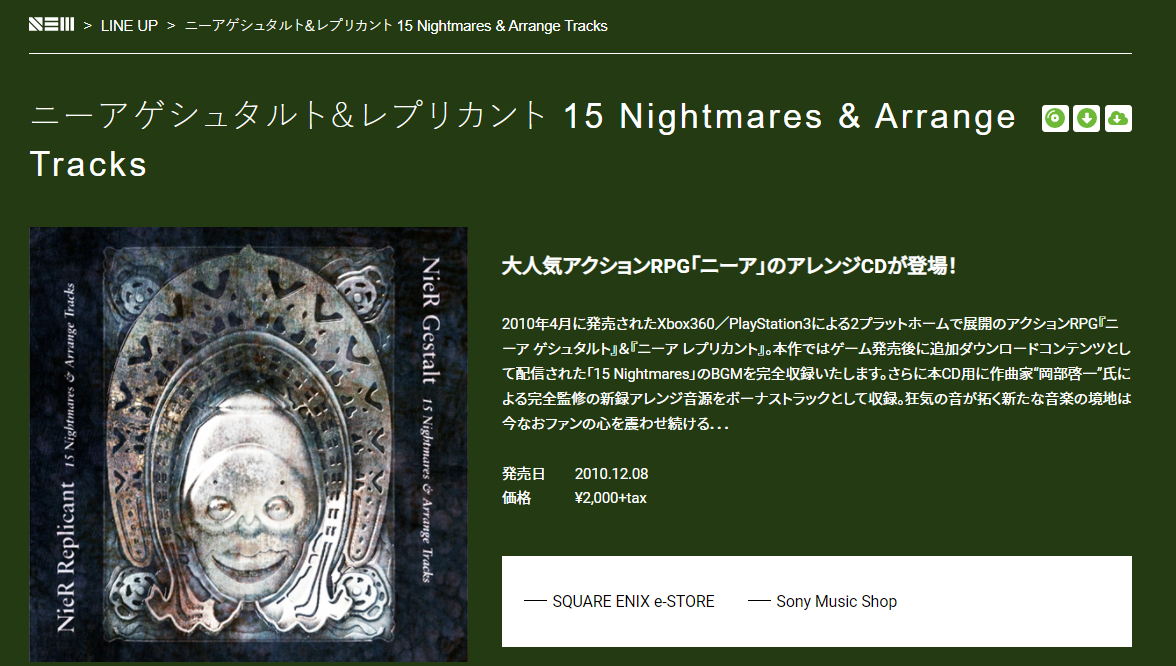
Task: Select the current page title in the breadcrumb
Action: [396, 26]
